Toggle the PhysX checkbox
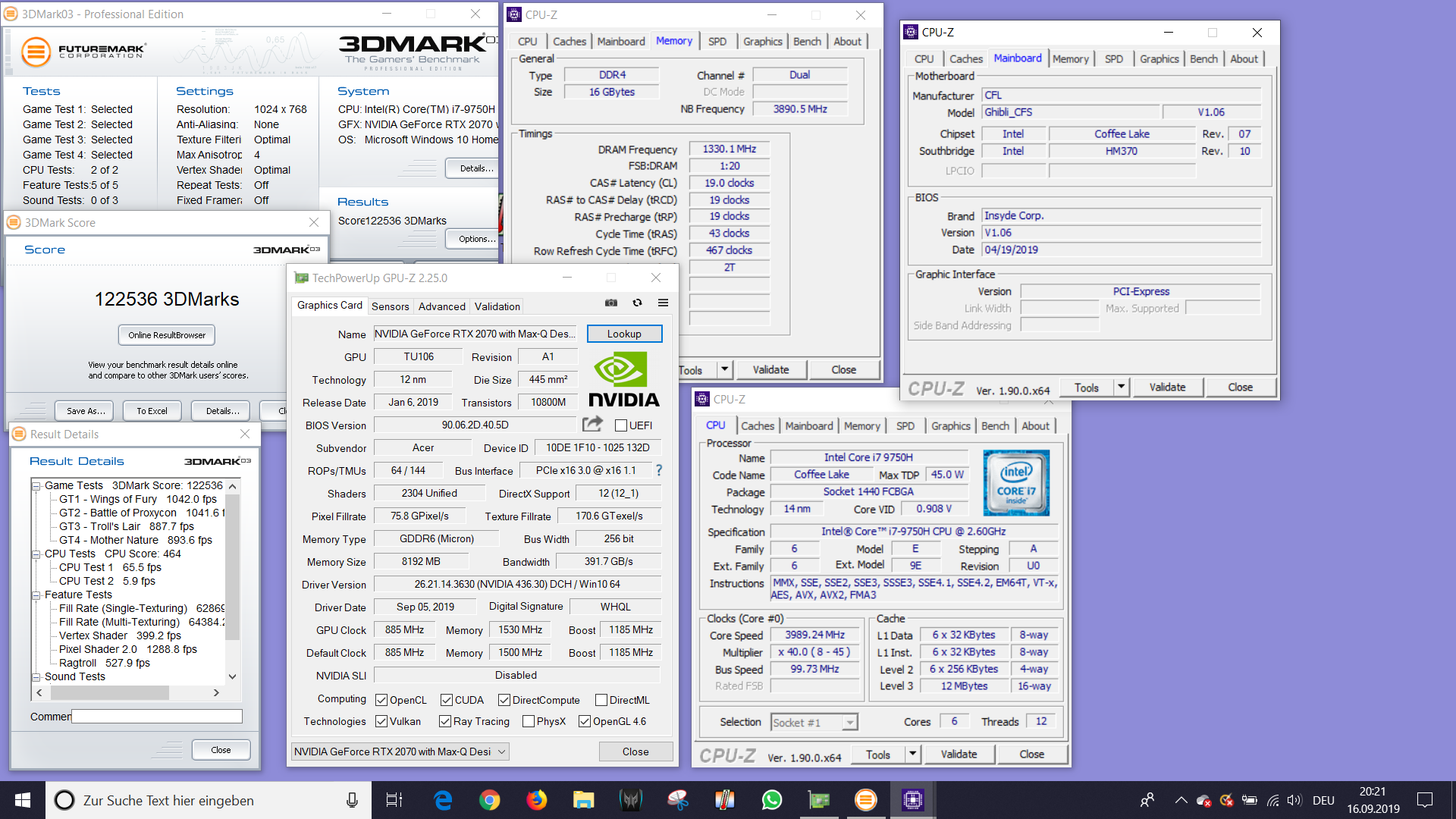This screenshot has width=1456, height=819. (x=529, y=721)
